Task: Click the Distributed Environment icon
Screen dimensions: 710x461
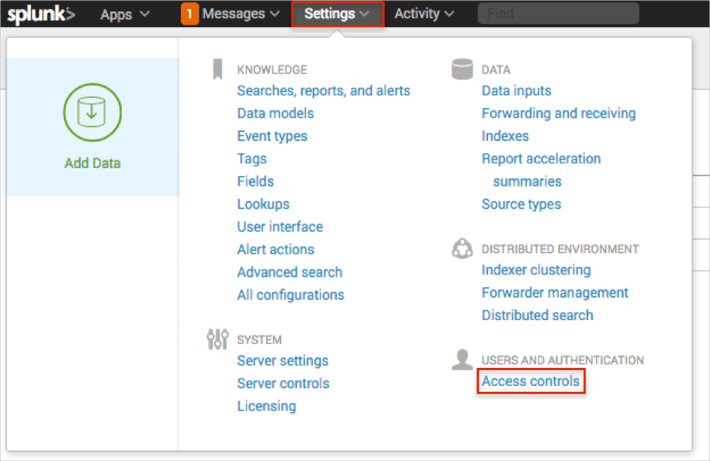Action: click(461, 248)
